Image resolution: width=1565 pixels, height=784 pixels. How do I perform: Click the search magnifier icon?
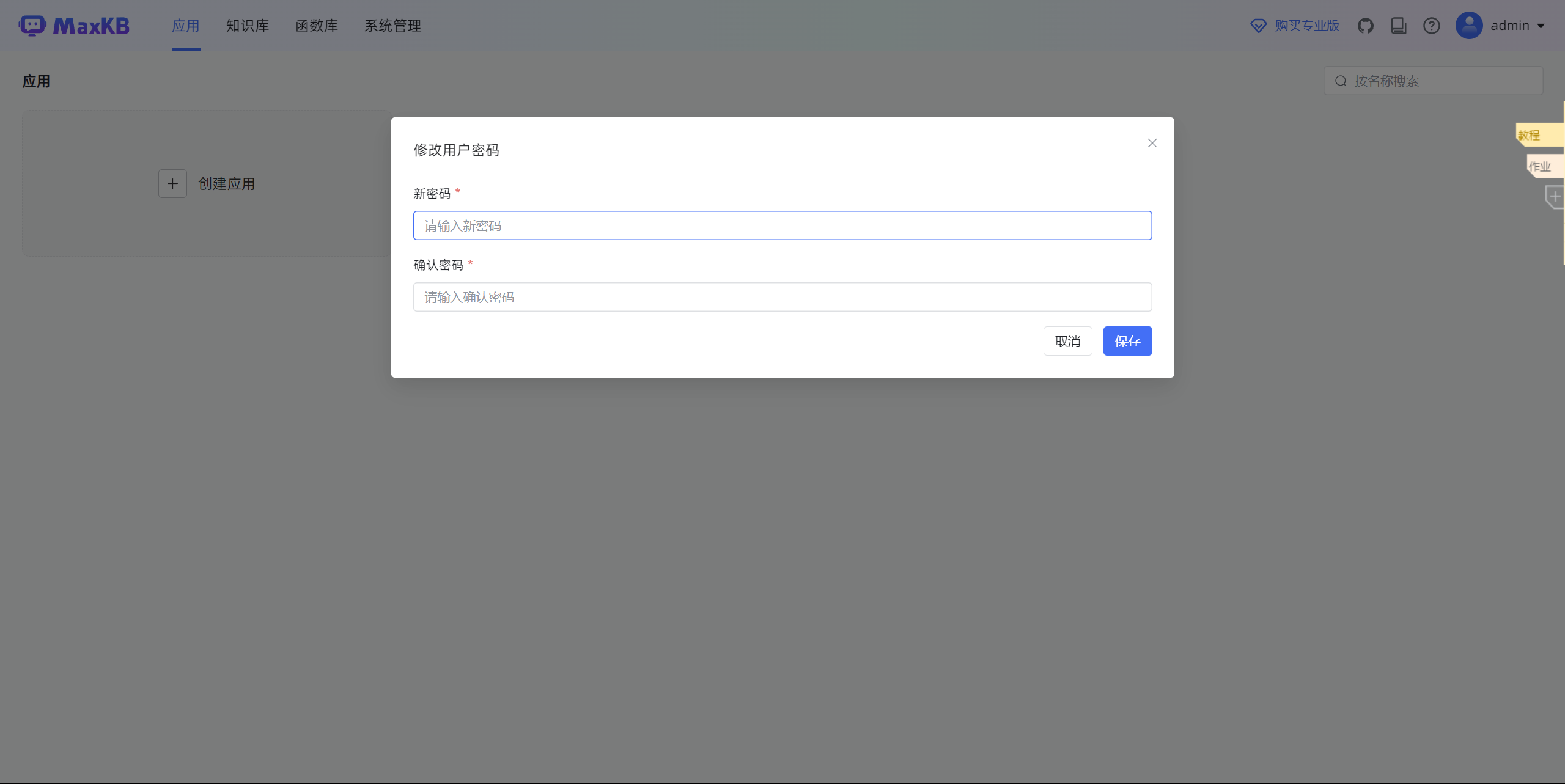tap(1341, 81)
